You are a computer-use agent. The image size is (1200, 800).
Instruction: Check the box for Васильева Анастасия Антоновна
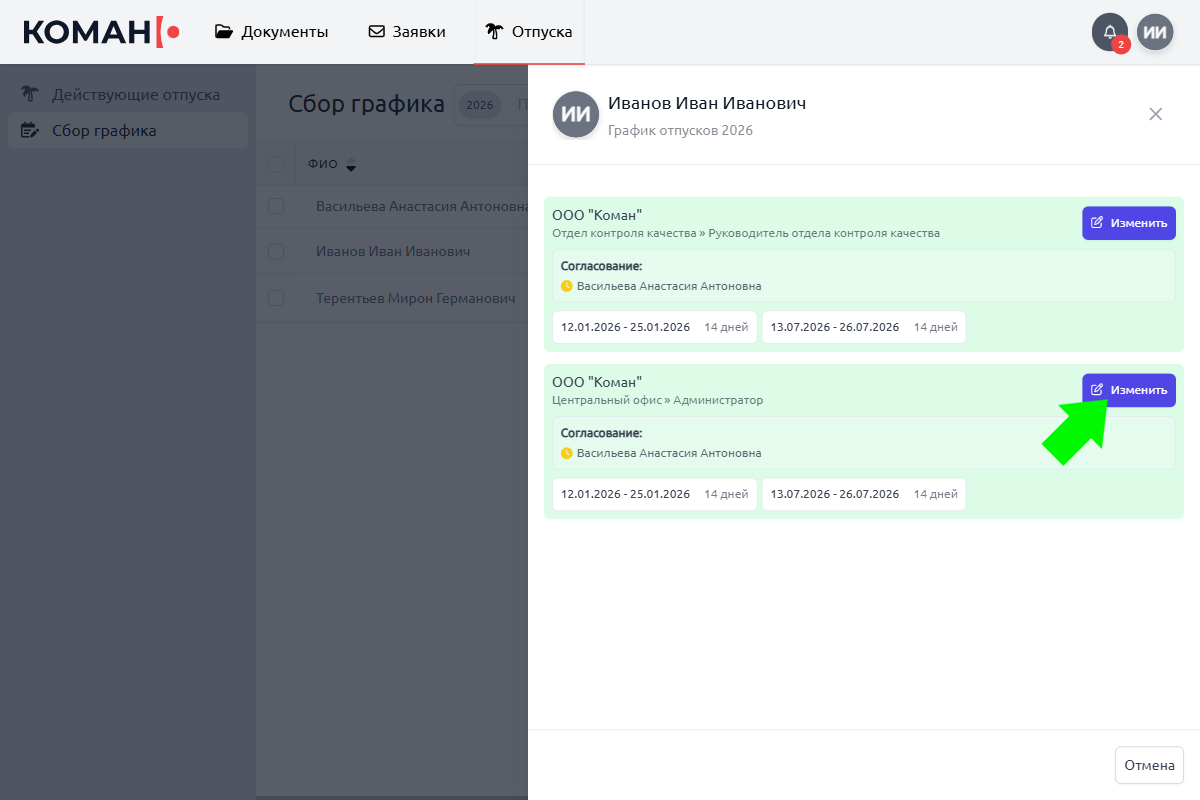pyautogui.click(x=276, y=206)
